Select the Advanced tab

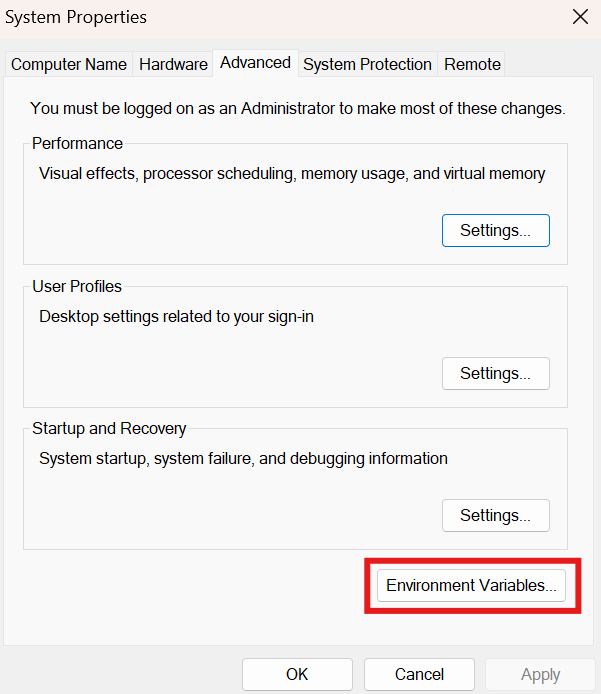(x=255, y=62)
